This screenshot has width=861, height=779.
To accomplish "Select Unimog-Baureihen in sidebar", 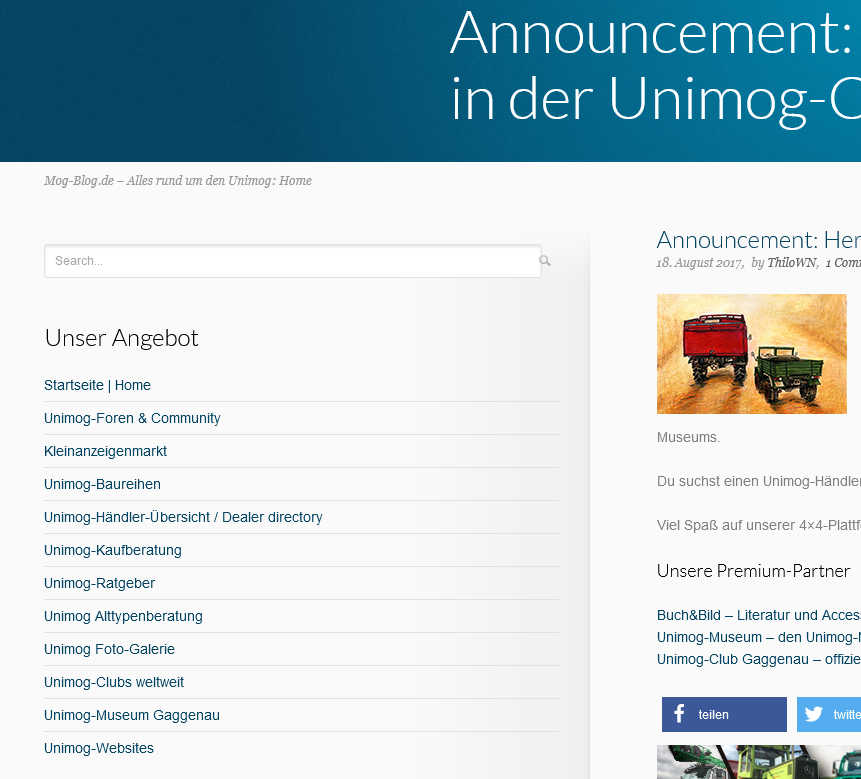I will coord(102,484).
